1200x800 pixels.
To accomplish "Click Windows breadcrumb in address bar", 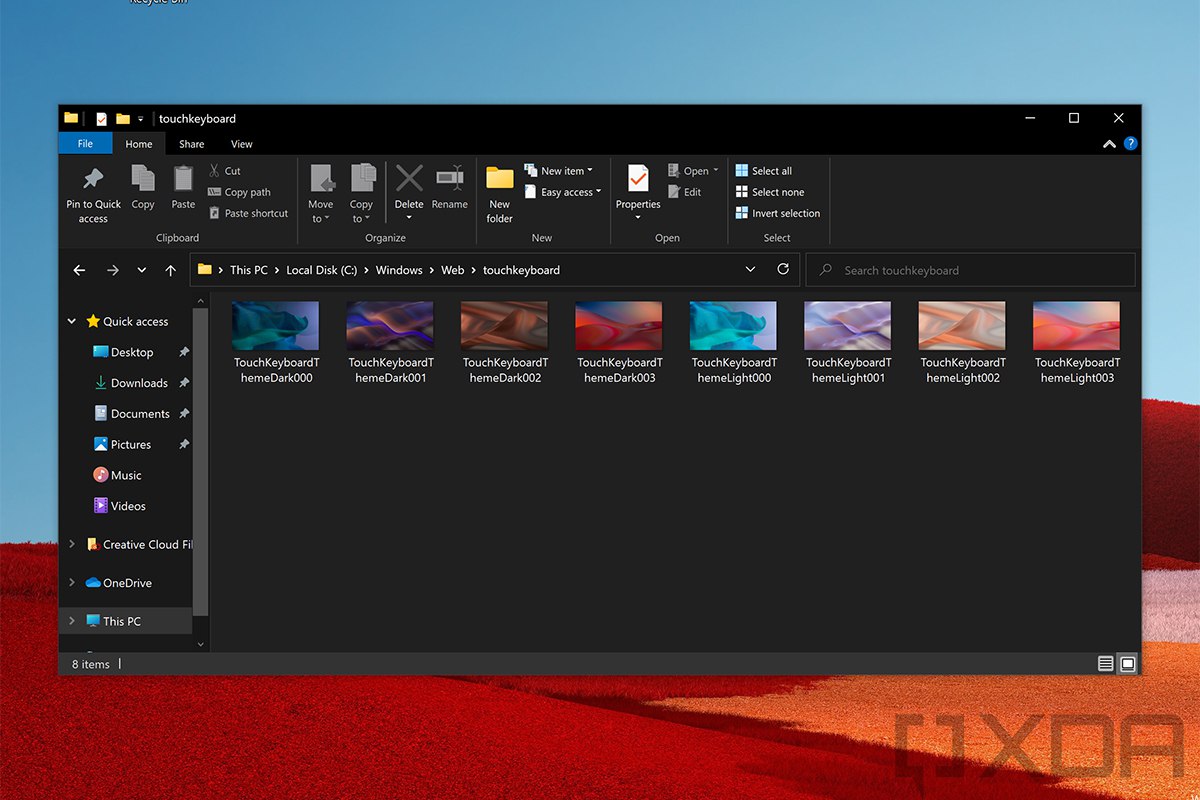I will pyautogui.click(x=399, y=270).
